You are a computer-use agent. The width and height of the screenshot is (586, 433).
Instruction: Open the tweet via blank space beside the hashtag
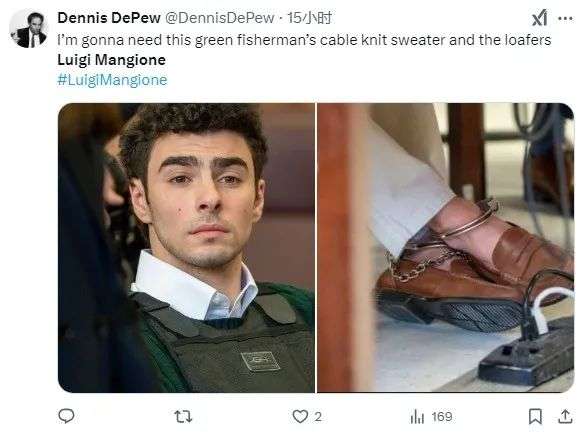point(370,80)
